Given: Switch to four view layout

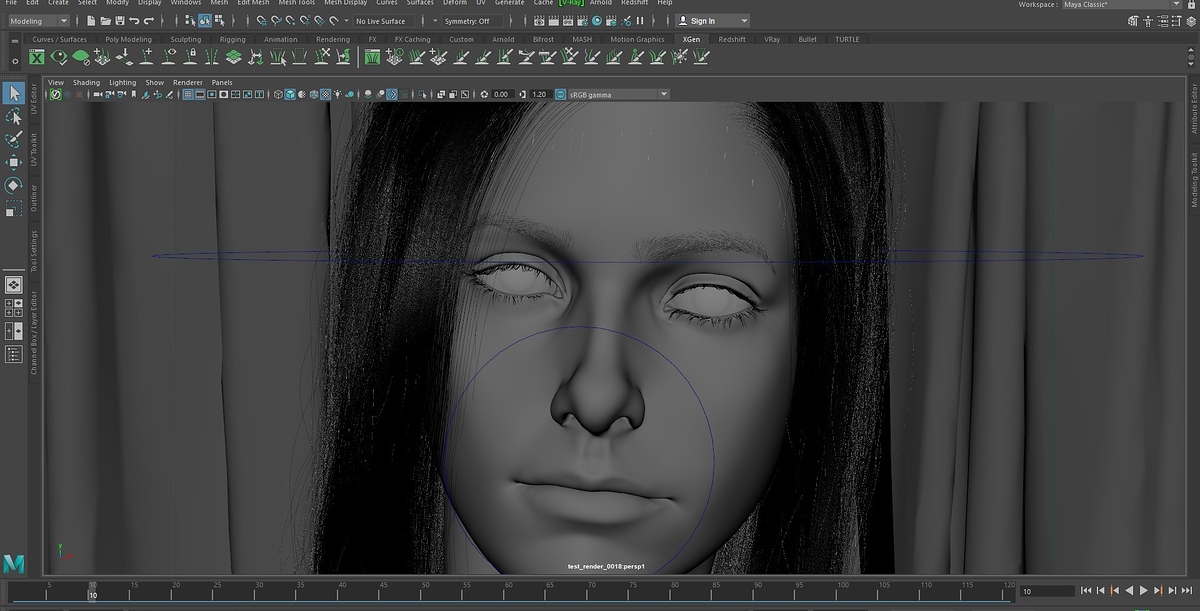Looking at the screenshot, I should coord(14,308).
